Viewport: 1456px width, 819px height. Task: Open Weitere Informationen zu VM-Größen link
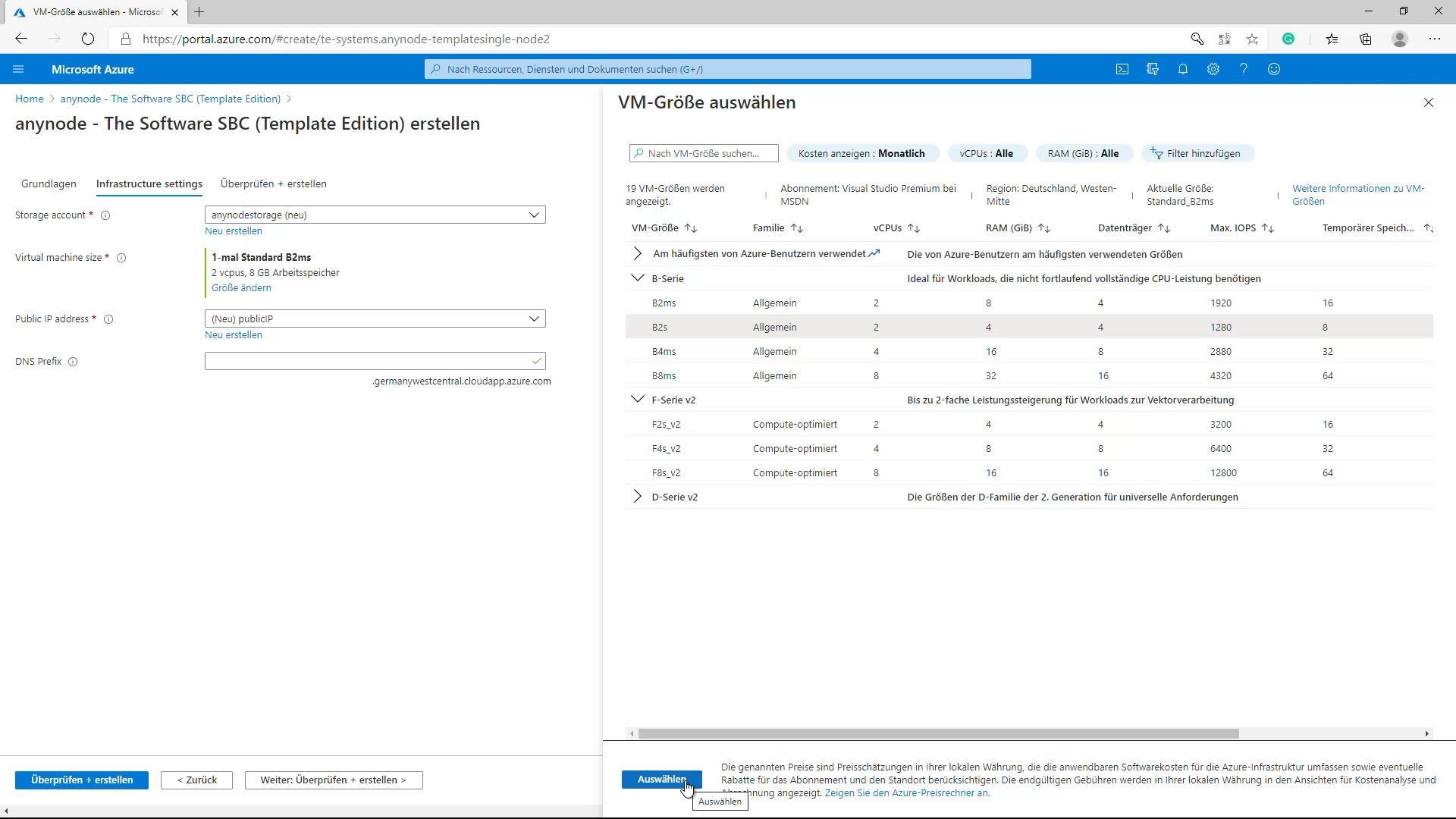point(1358,195)
